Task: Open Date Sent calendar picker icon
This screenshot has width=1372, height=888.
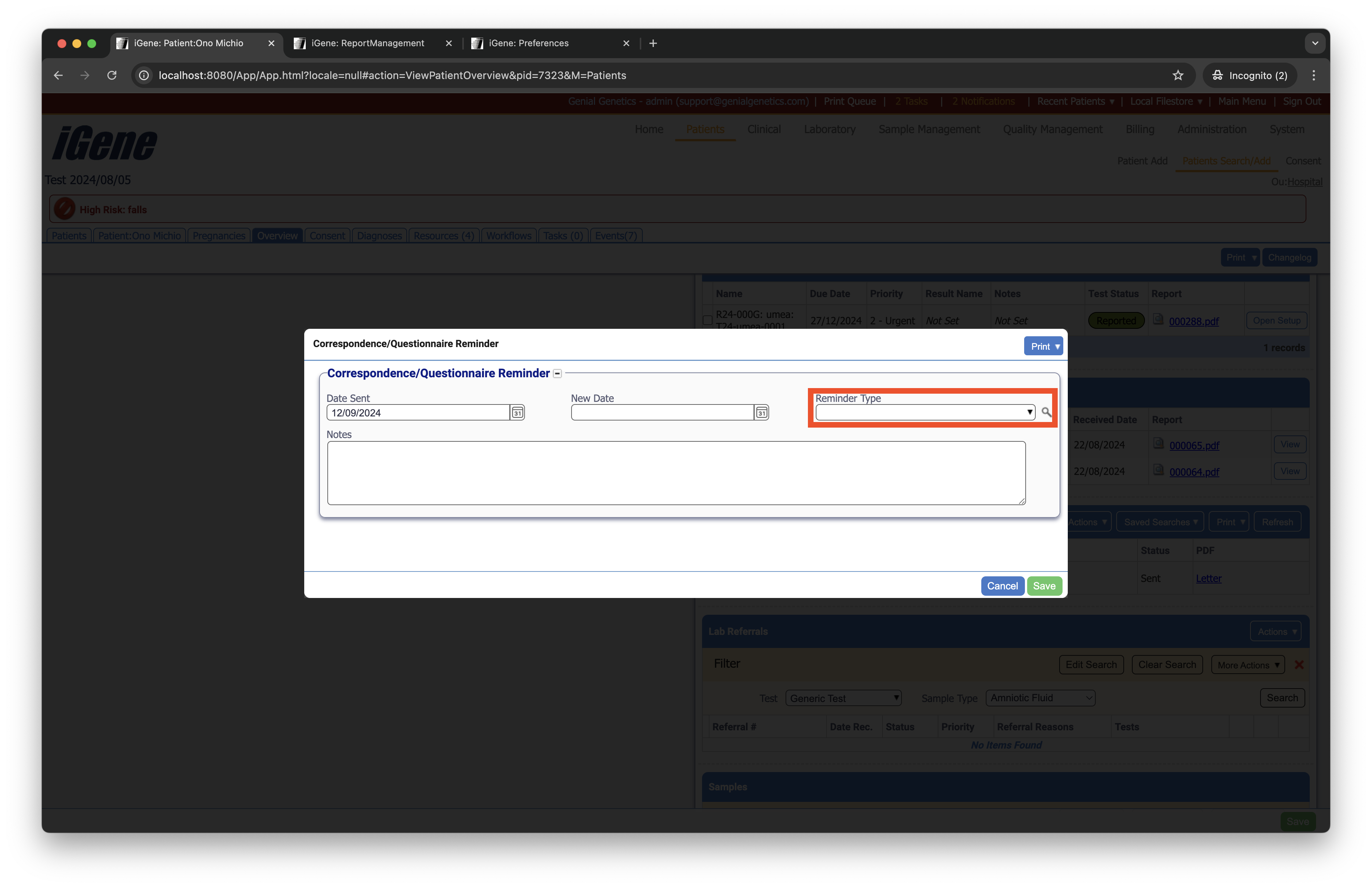Action: (x=517, y=413)
